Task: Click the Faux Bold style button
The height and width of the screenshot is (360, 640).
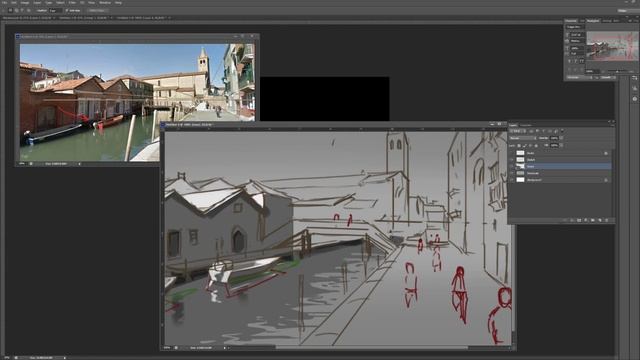Action: [569, 61]
